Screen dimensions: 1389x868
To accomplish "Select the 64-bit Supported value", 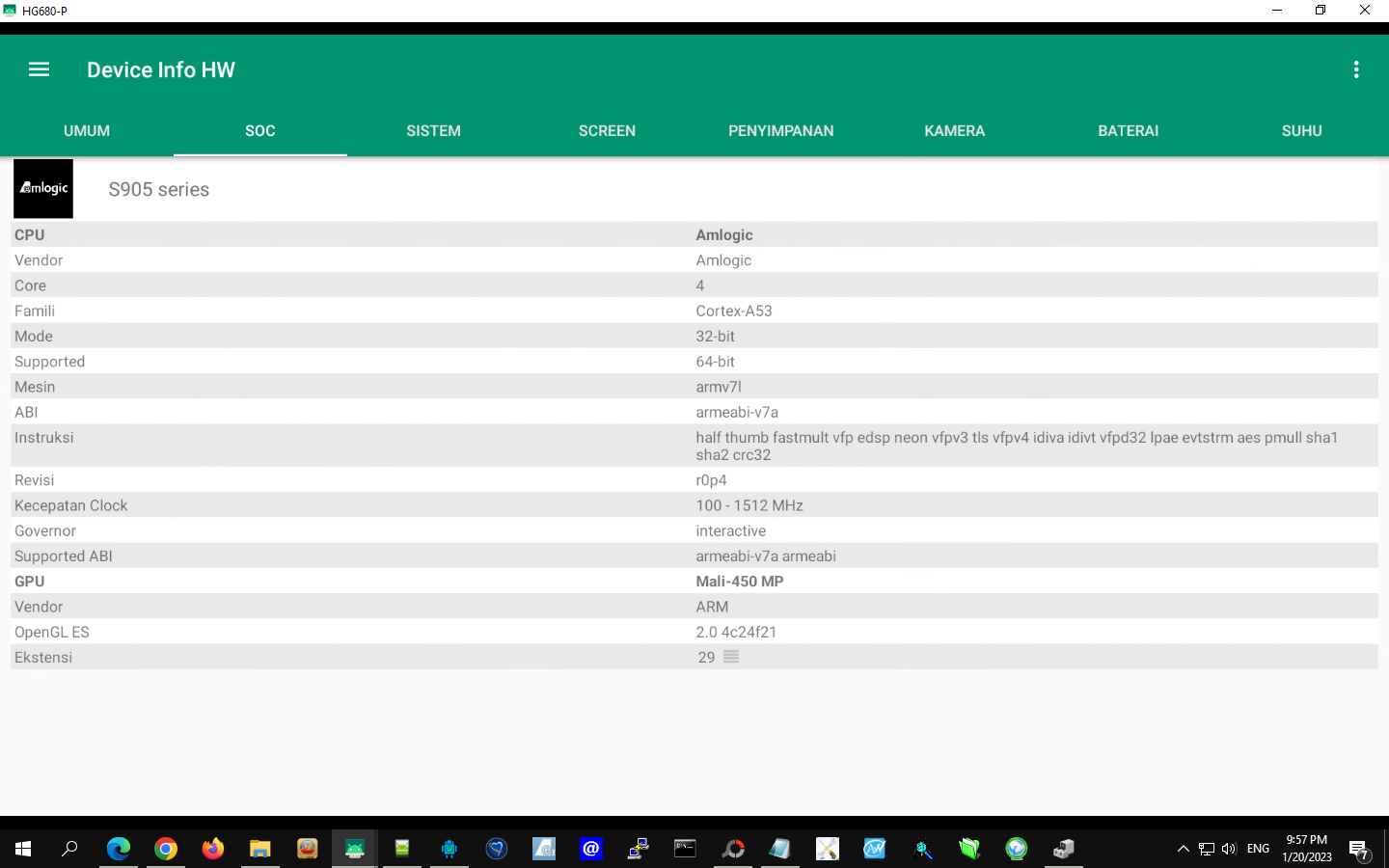I will coord(715,362).
